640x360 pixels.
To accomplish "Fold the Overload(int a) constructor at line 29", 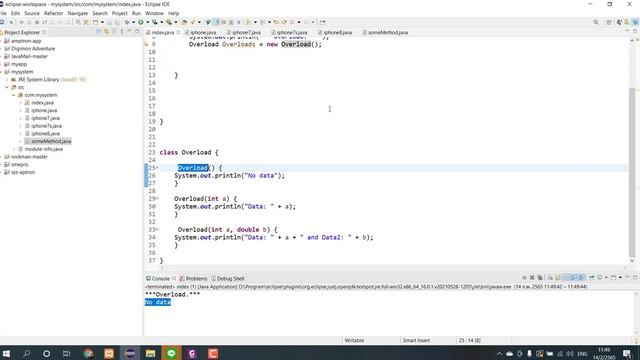I will pyautogui.click(x=157, y=199).
